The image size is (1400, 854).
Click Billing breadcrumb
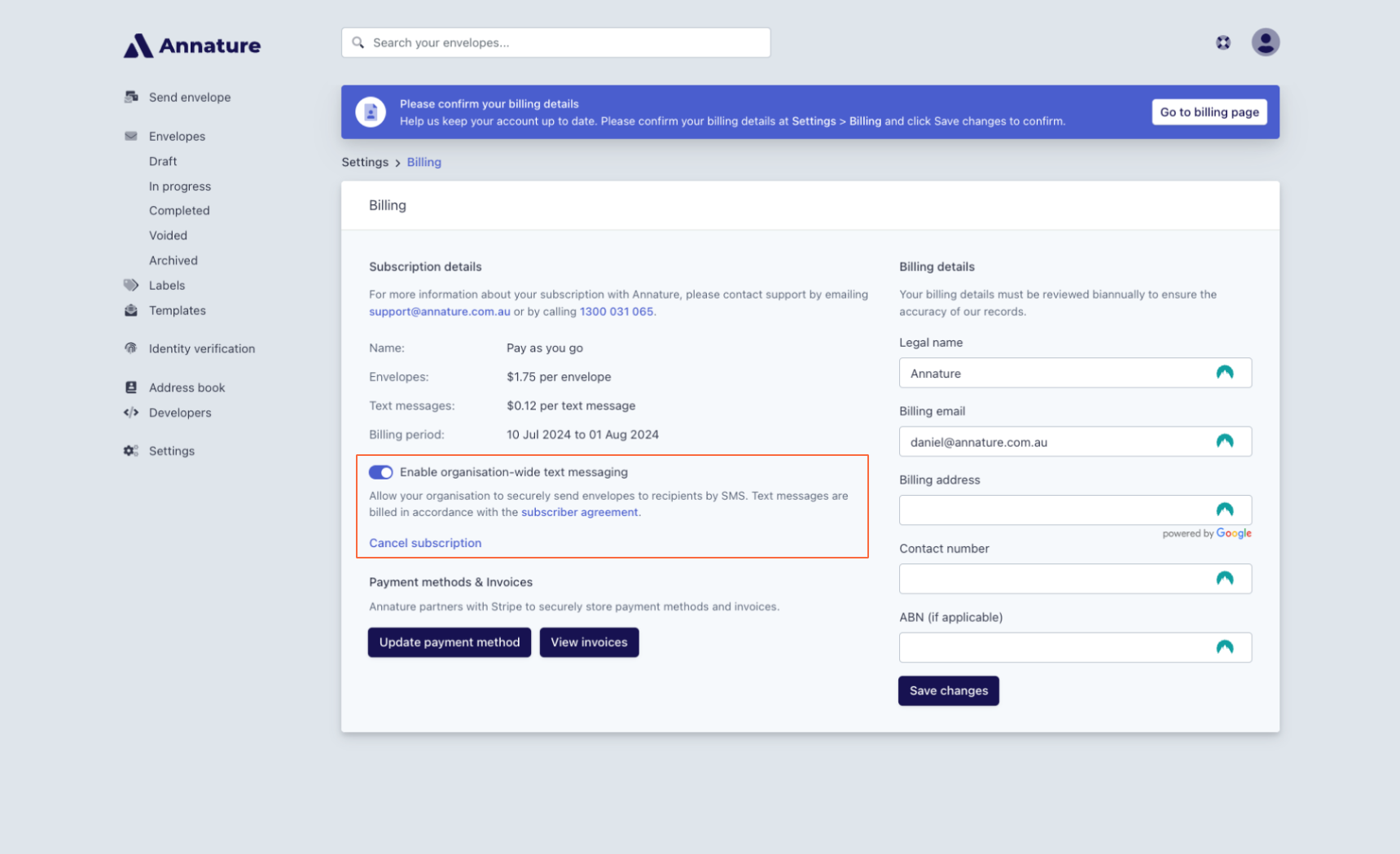pyautogui.click(x=424, y=162)
